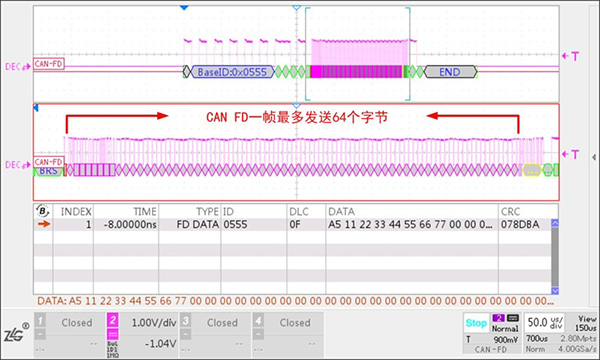The height and width of the screenshot is (360, 600).
Task: Click the magenta channel 2 color badge
Action: click(112, 319)
